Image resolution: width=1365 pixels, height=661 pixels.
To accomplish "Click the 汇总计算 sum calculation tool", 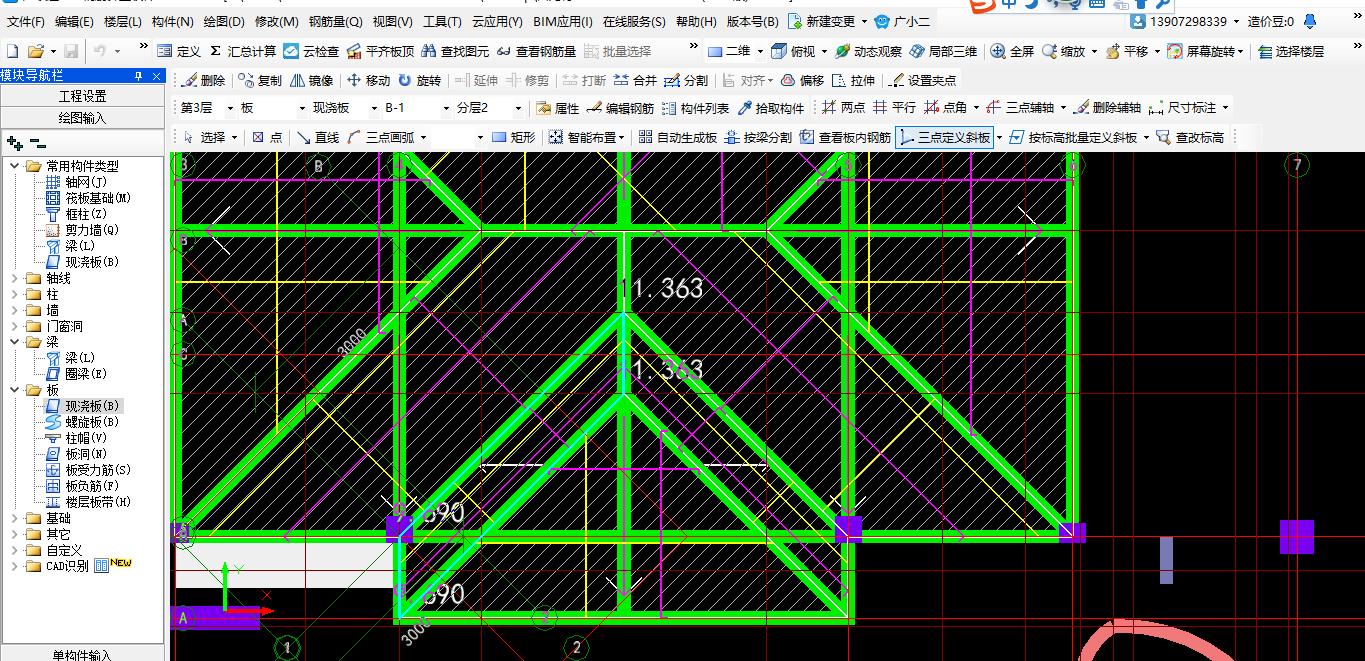I will (243, 51).
